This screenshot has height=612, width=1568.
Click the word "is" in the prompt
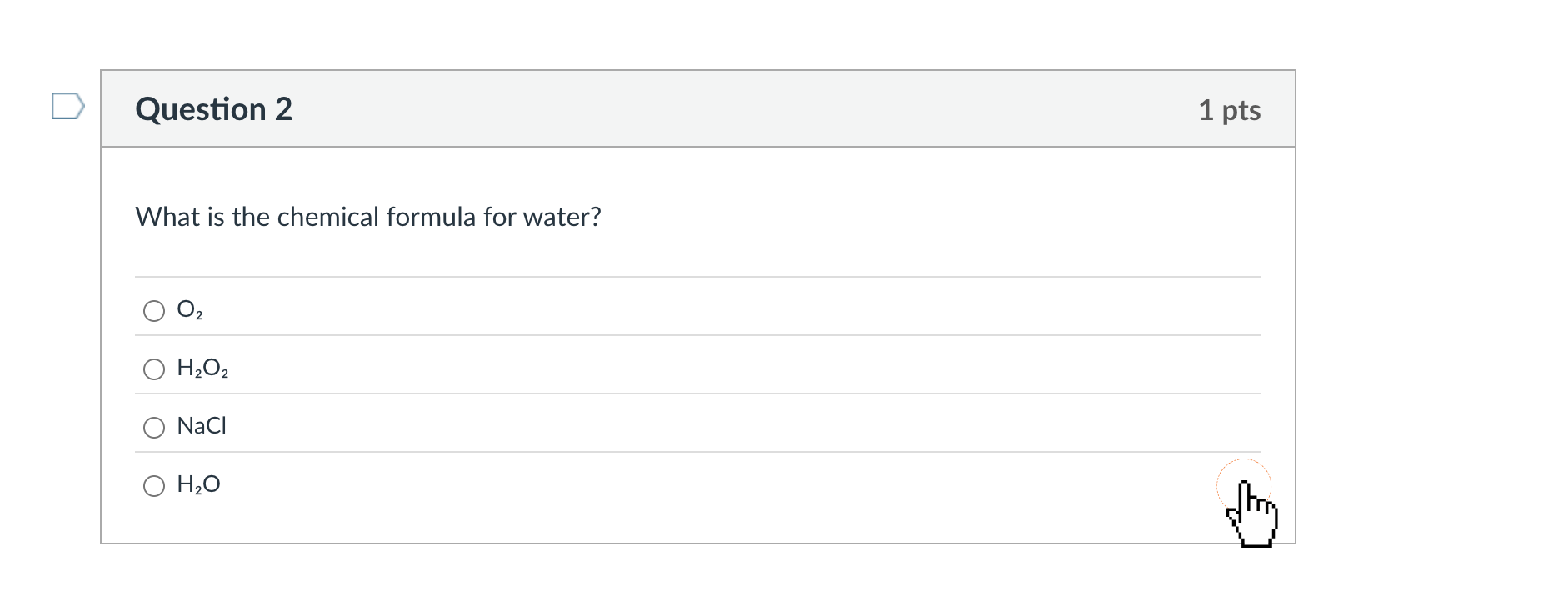(216, 217)
